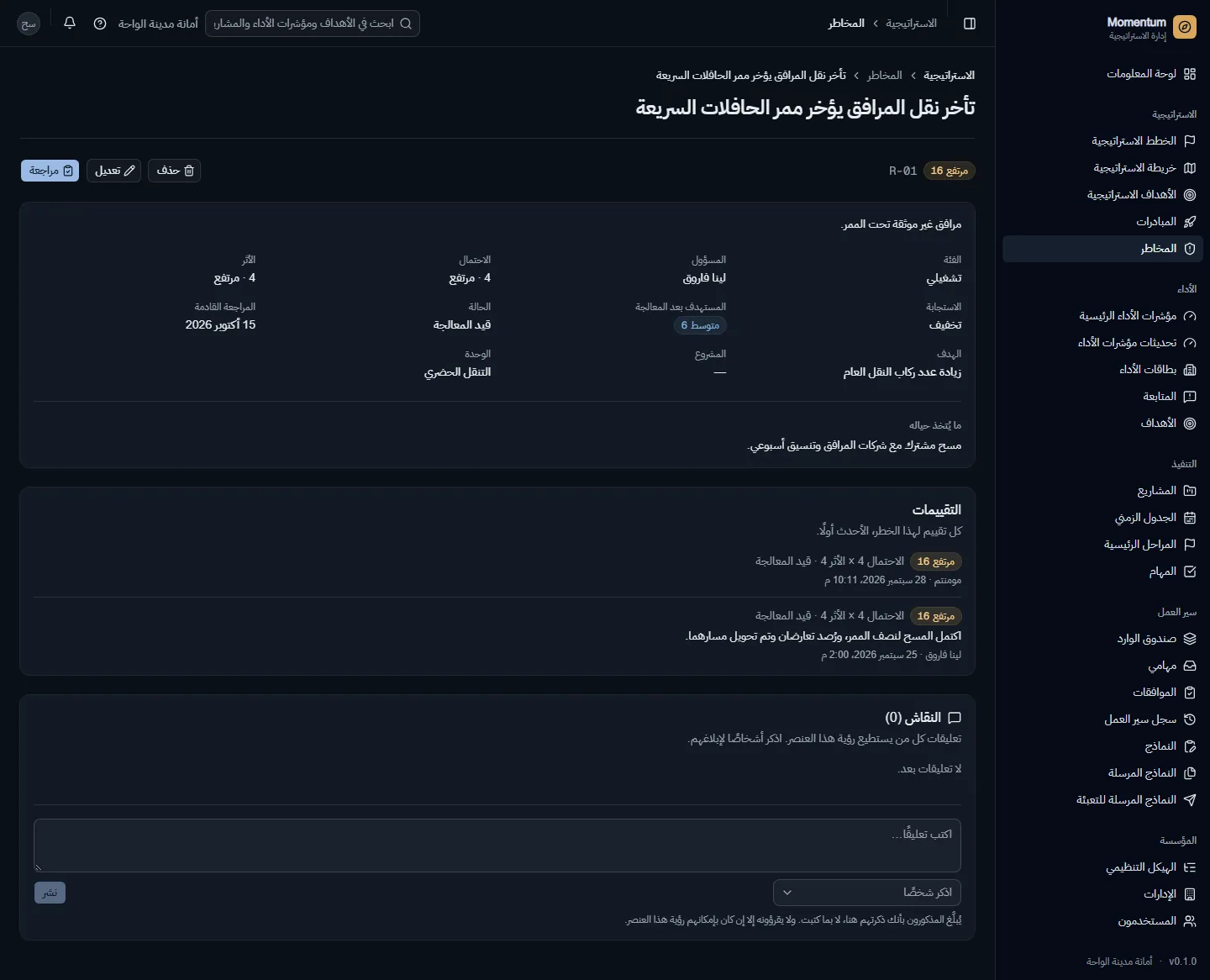Click the اكتب تعليقًا comment text area
Viewport: 1210px width, 980px height.
[x=497, y=846]
